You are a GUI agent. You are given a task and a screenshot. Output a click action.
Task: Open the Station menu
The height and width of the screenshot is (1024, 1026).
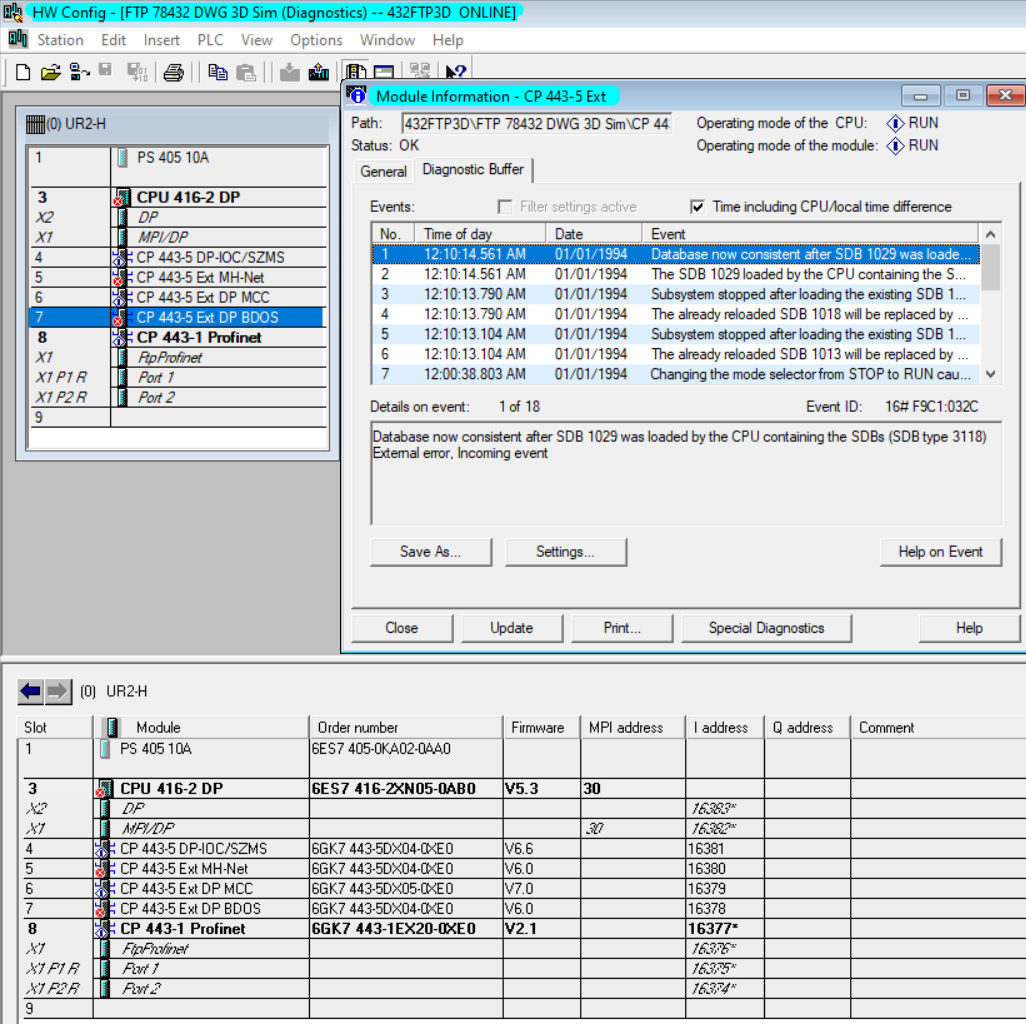tap(60, 40)
